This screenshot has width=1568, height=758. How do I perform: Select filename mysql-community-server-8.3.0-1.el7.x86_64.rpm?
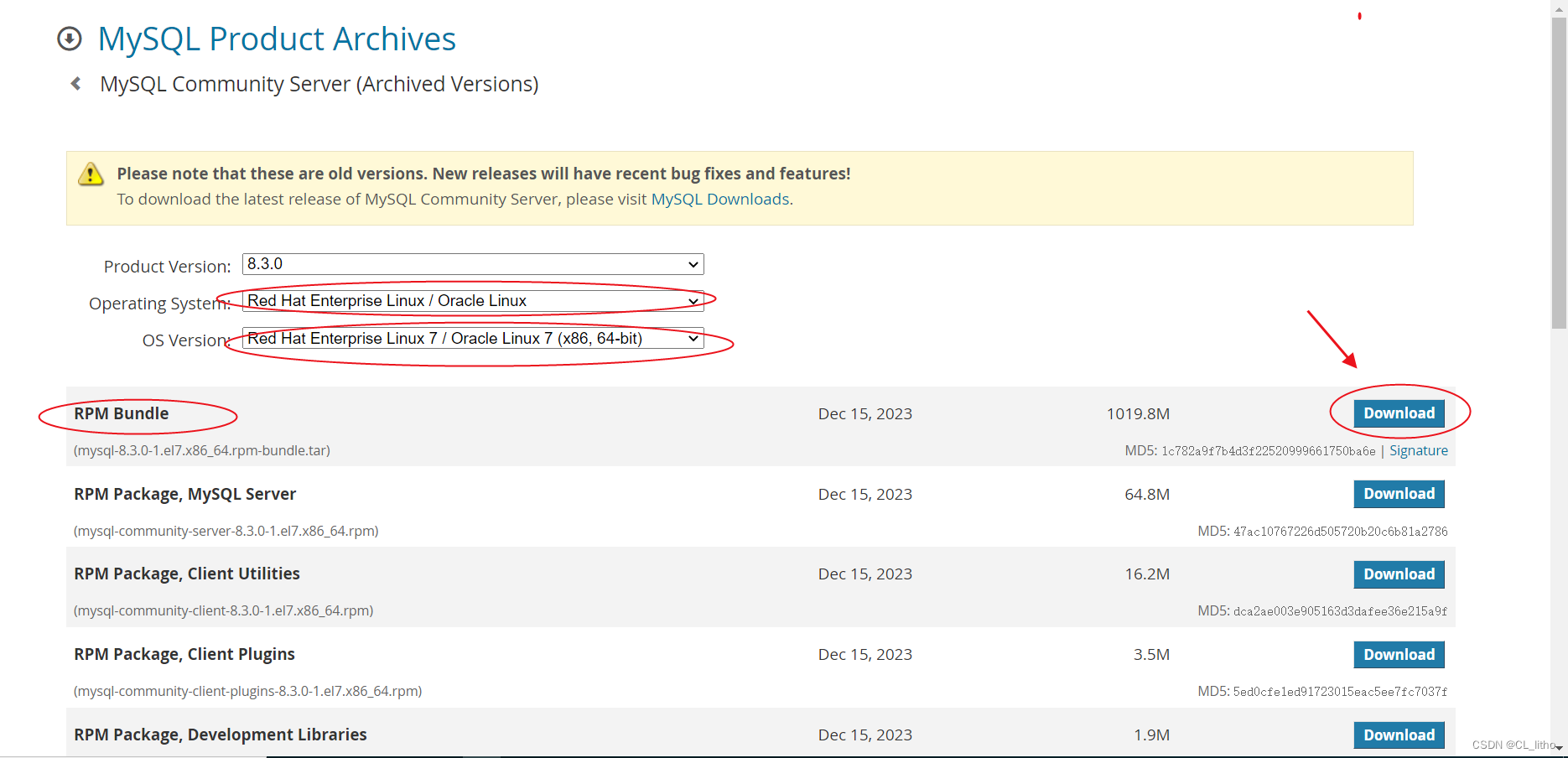(x=226, y=531)
